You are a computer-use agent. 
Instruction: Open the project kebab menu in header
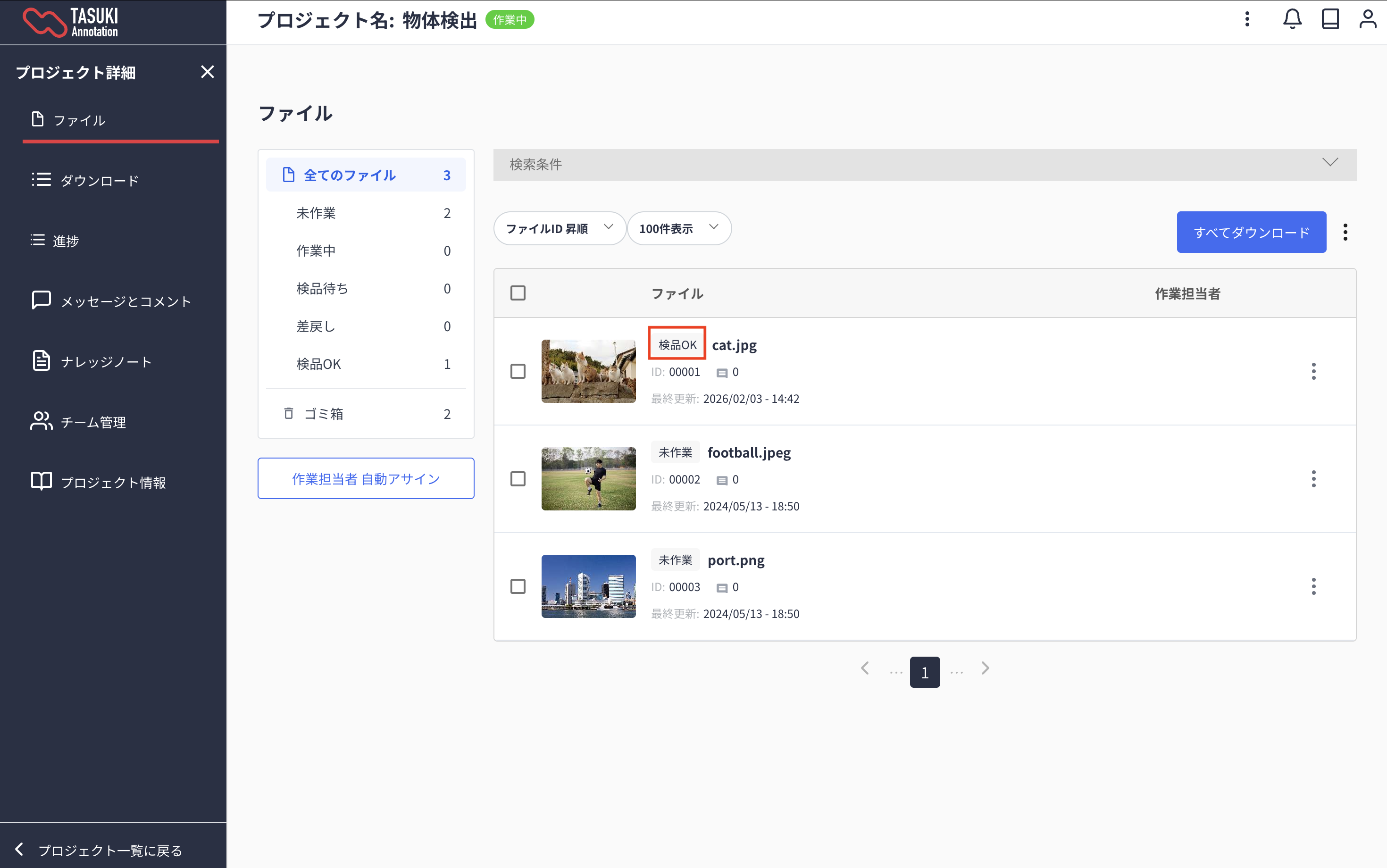tap(1247, 19)
